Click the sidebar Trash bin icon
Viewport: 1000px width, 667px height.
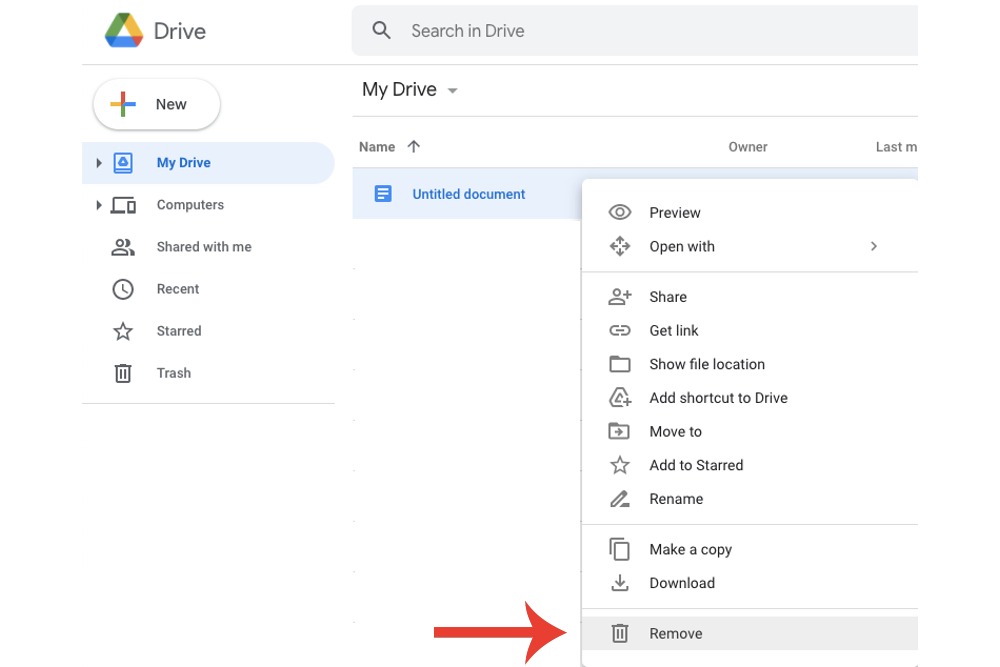pos(123,373)
